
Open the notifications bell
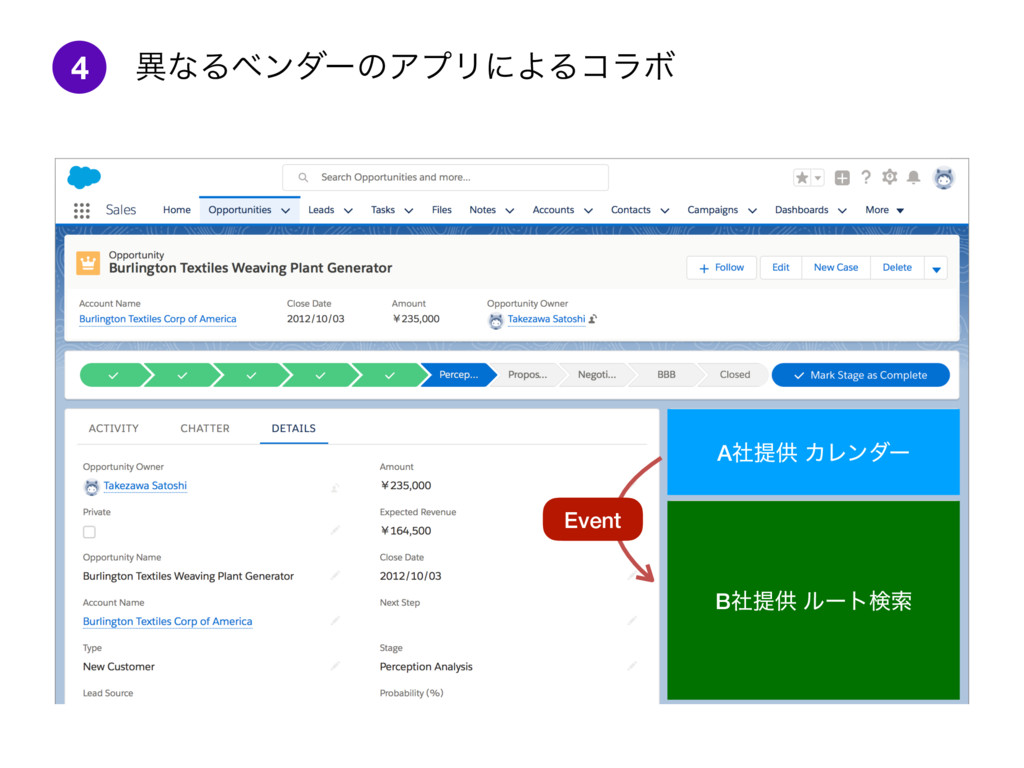914,177
